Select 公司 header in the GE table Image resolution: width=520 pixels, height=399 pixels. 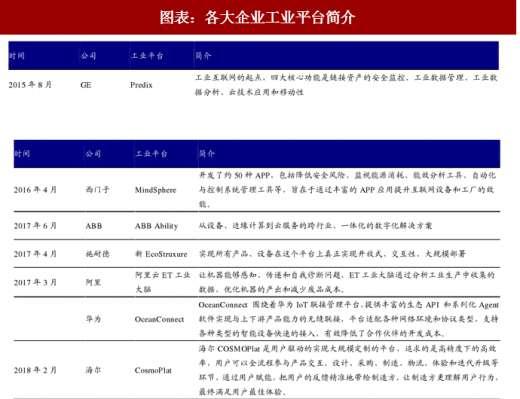pos(88,55)
